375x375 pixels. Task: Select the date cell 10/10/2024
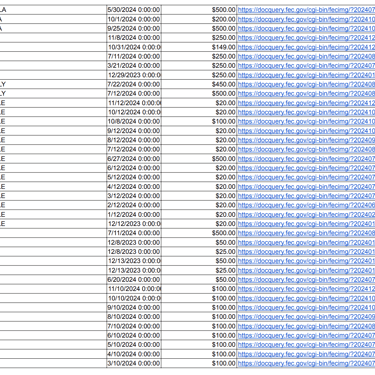pyautogui.click(x=134, y=298)
